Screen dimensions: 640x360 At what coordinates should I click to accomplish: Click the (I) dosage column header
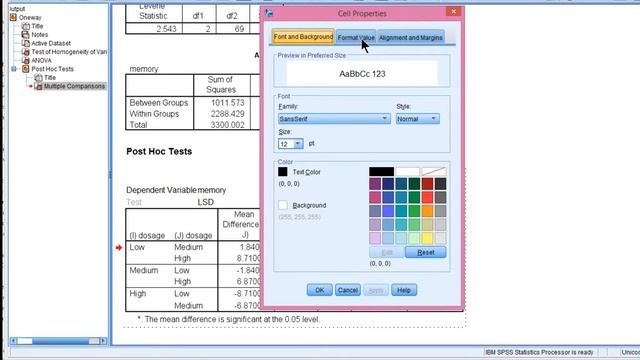coord(147,236)
